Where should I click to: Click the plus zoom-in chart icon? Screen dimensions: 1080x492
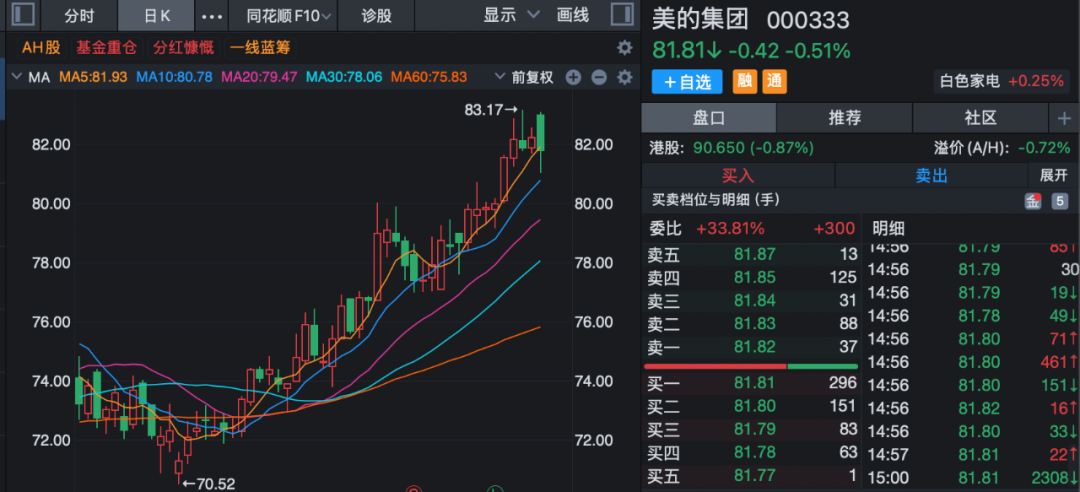point(573,78)
